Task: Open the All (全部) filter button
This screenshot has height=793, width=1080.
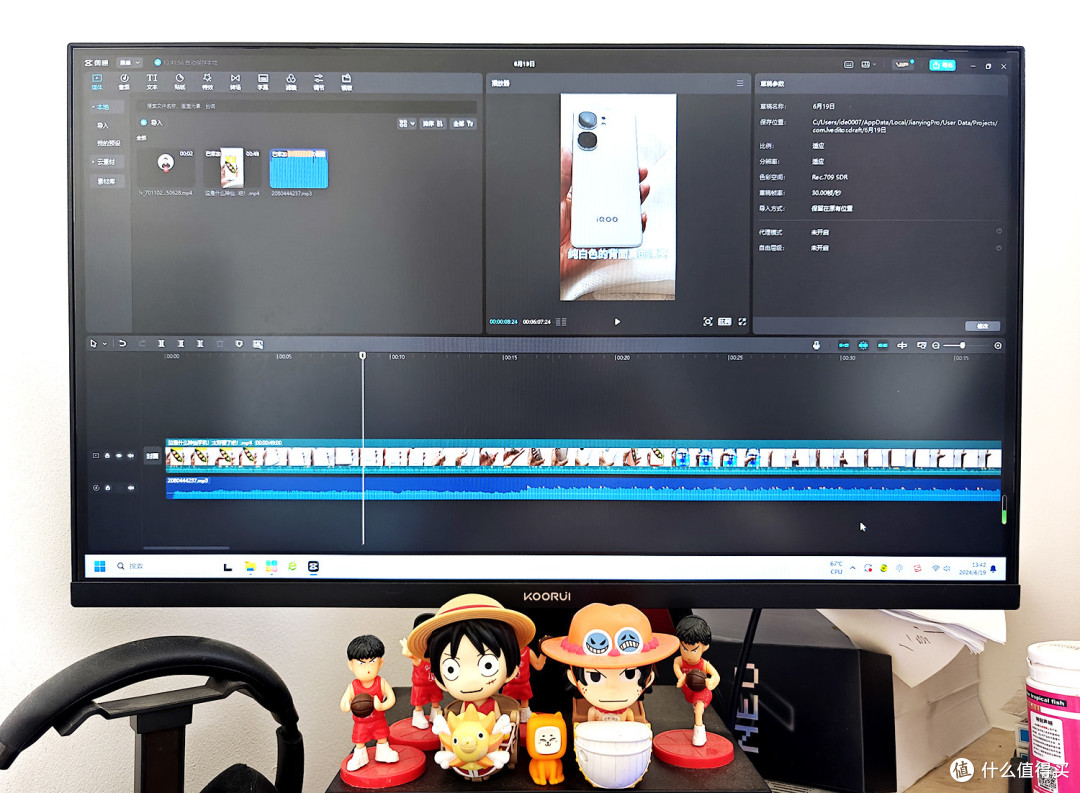Action: [463, 123]
